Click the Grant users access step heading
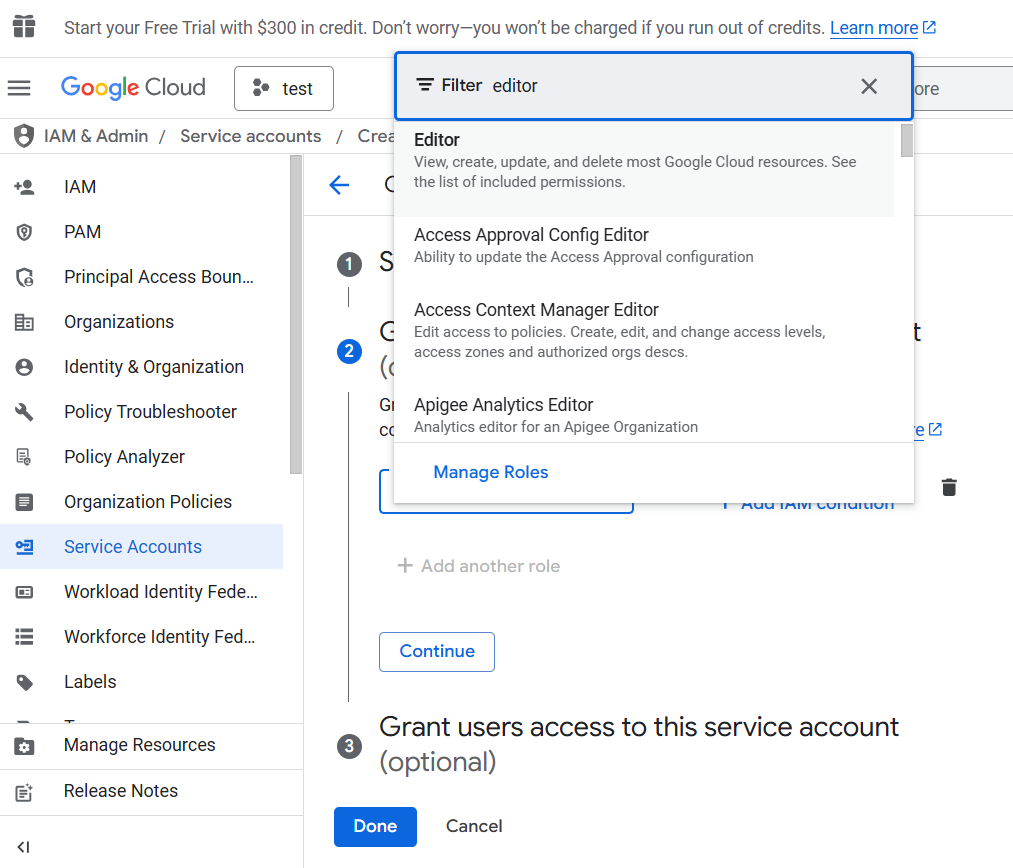 pyautogui.click(x=638, y=745)
